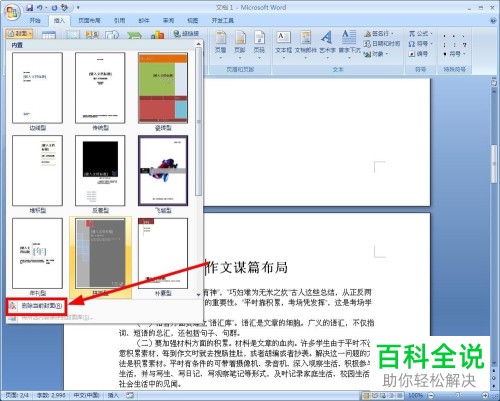Click the Table icon in Insert ribbon
Screen dimensions: 500x401
coord(49,35)
